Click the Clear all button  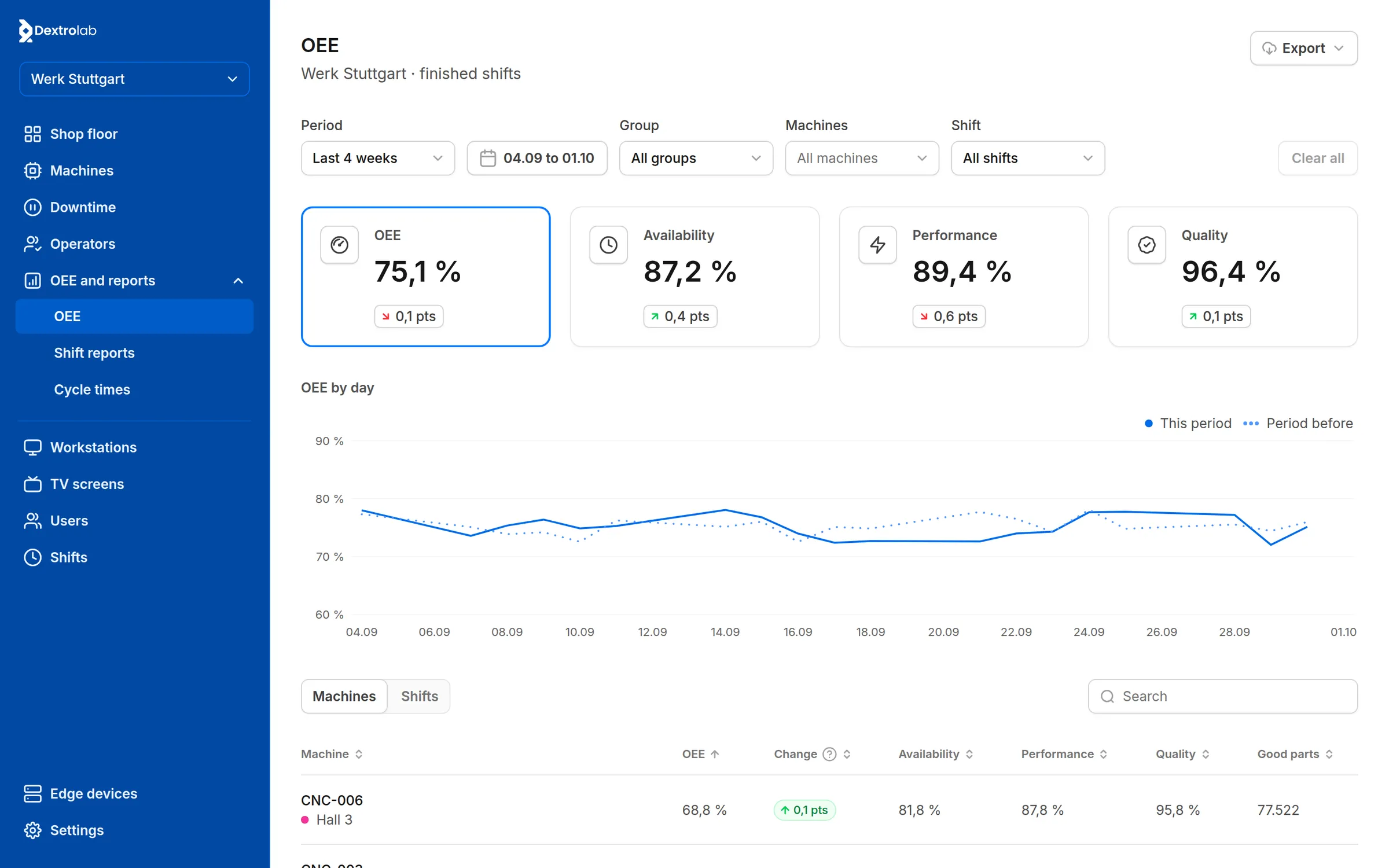tap(1318, 158)
